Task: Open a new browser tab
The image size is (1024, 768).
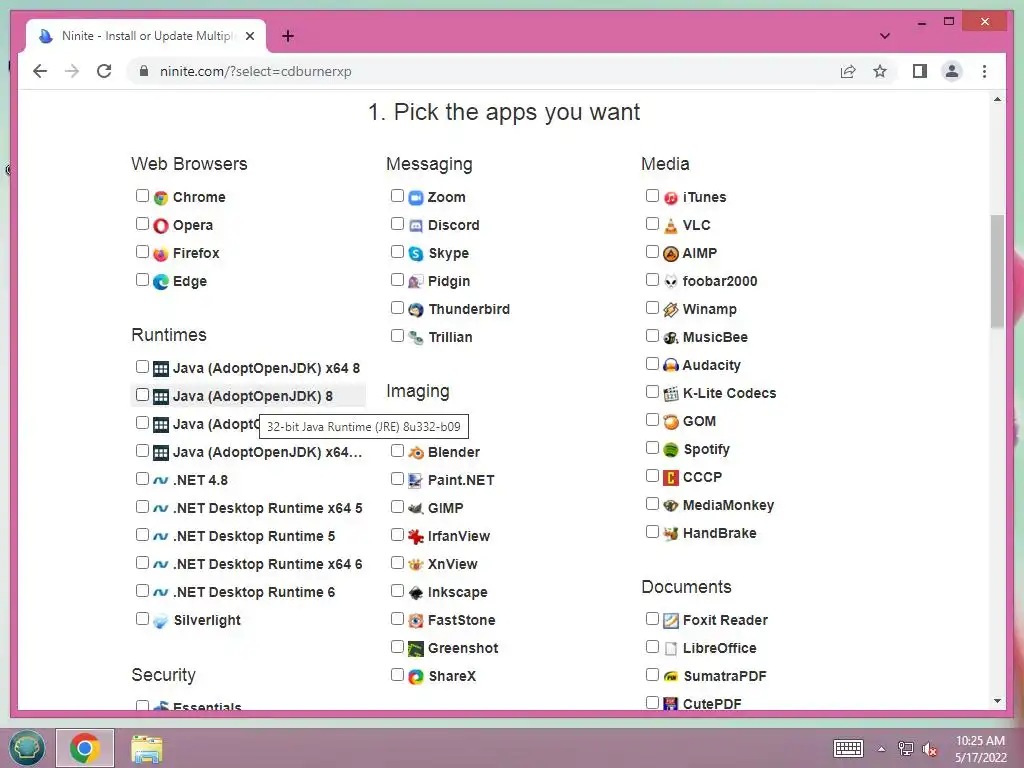Action: pos(288,36)
